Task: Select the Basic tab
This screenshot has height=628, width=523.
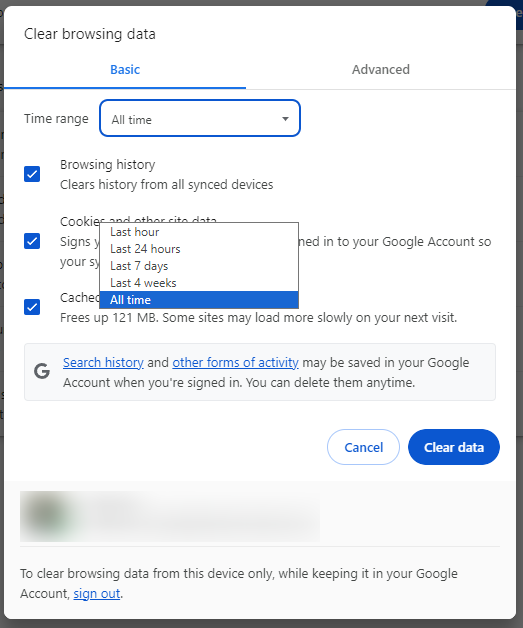Action: tap(125, 70)
